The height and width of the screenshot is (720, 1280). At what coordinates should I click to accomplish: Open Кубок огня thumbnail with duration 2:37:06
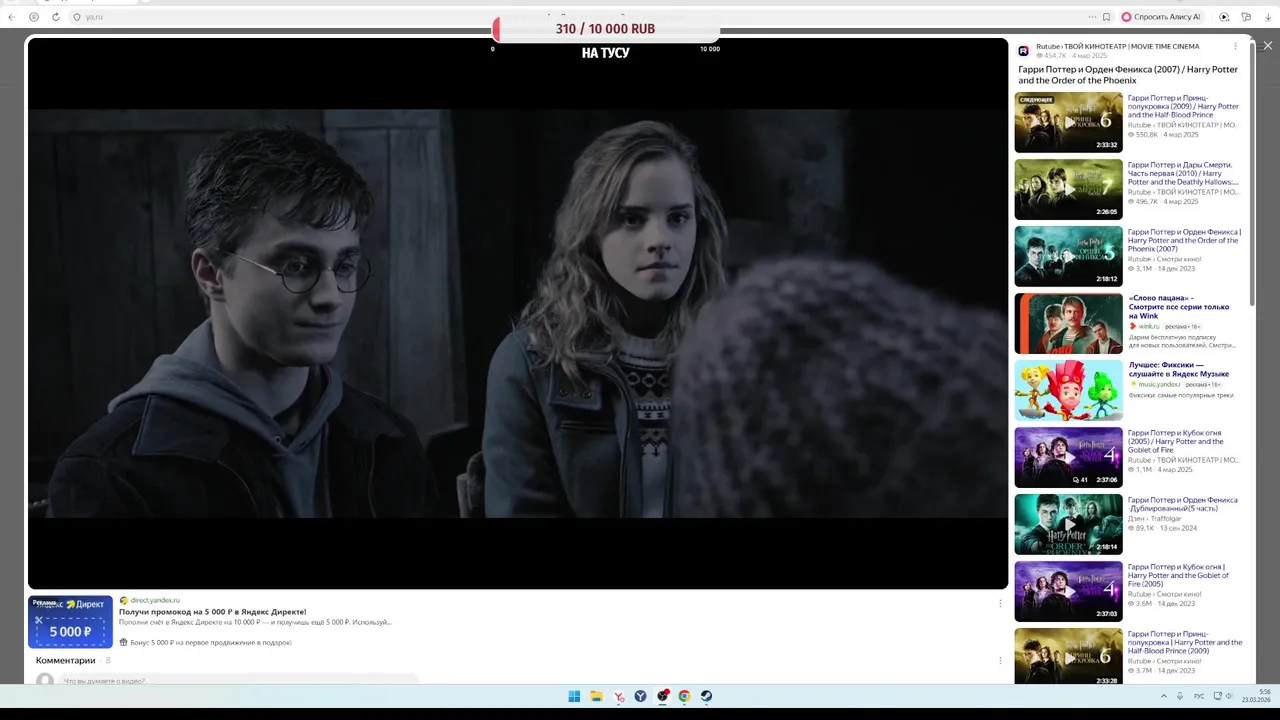[1068, 457]
